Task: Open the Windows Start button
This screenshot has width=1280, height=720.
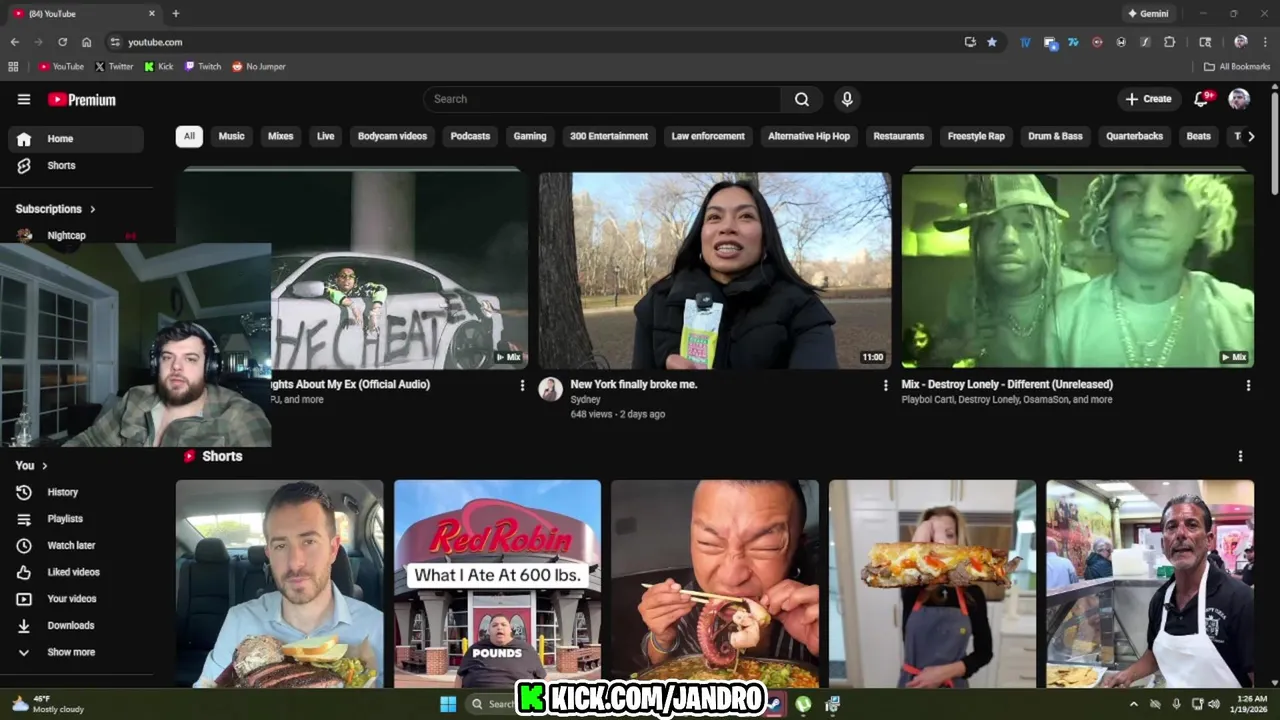Action: [448, 704]
